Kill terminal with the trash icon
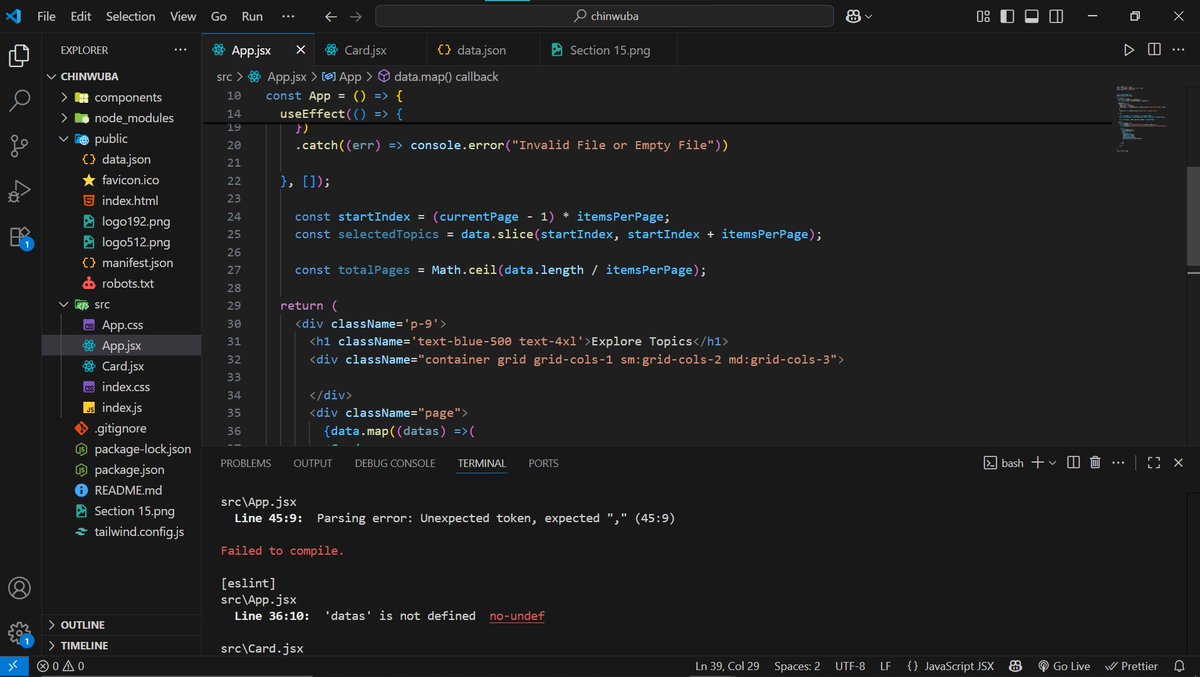The height and width of the screenshot is (677, 1200). 1095,463
